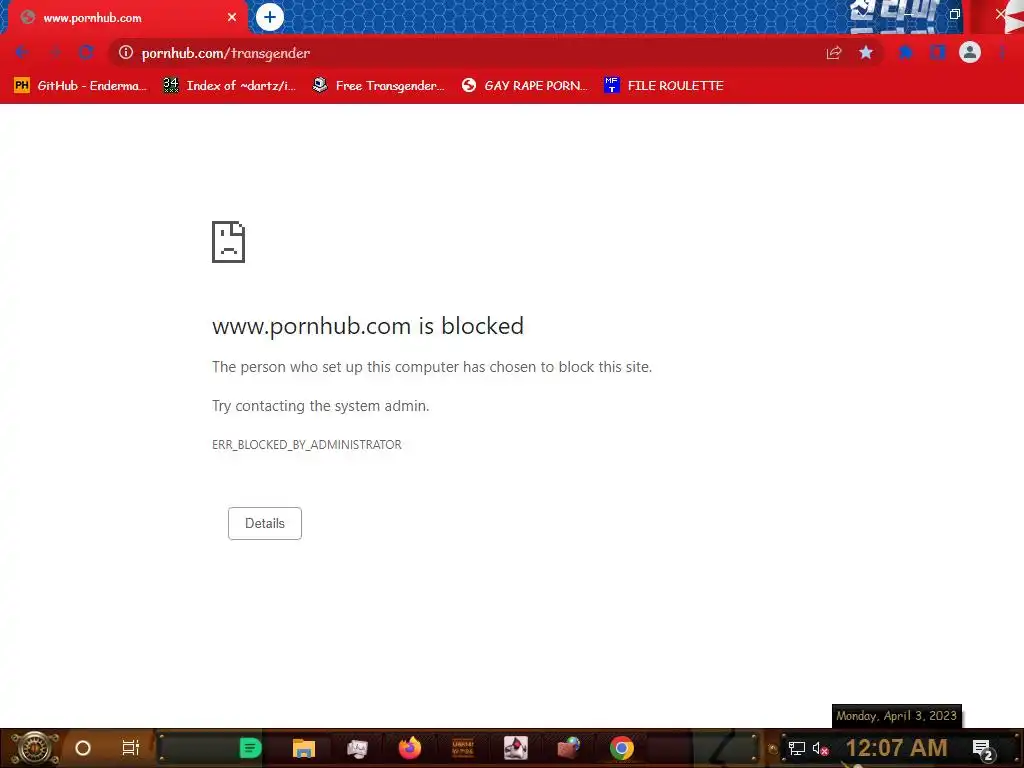Click 'Try contacting the system admin.' text
The image size is (1024, 768).
coord(321,406)
